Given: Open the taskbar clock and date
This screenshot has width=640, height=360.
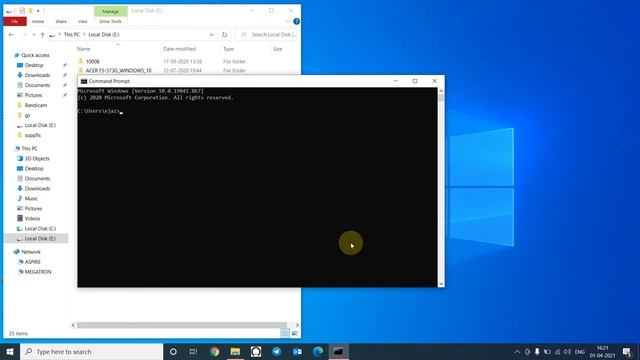Looking at the screenshot, I should click(x=602, y=351).
